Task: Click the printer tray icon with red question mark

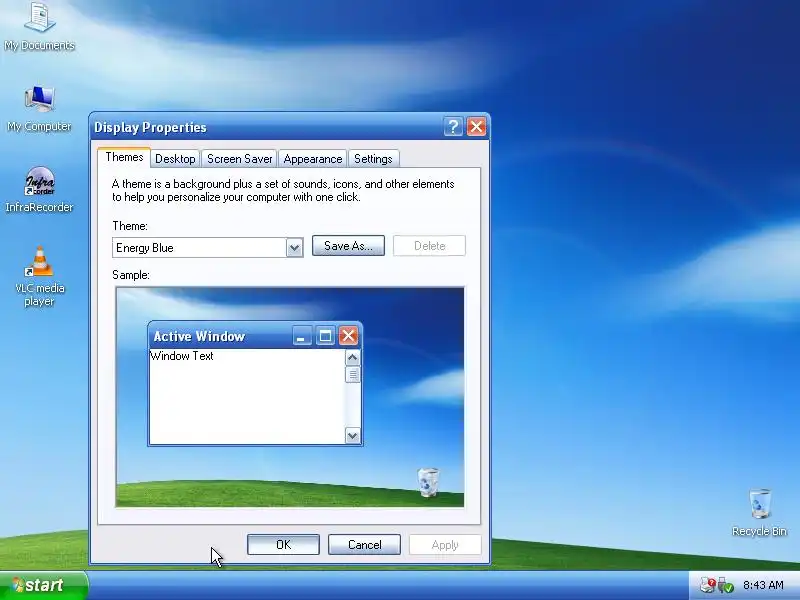Action: [x=708, y=585]
